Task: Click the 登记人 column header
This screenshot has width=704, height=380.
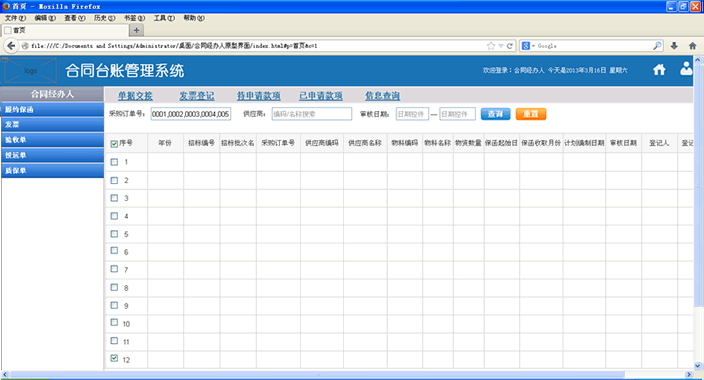Action: [x=659, y=143]
